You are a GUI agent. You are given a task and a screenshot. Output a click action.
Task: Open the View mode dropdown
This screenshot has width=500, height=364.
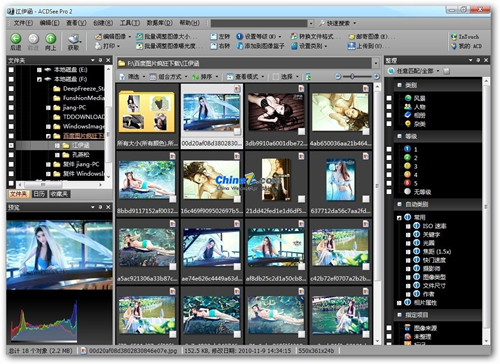pyautogui.click(x=245, y=77)
